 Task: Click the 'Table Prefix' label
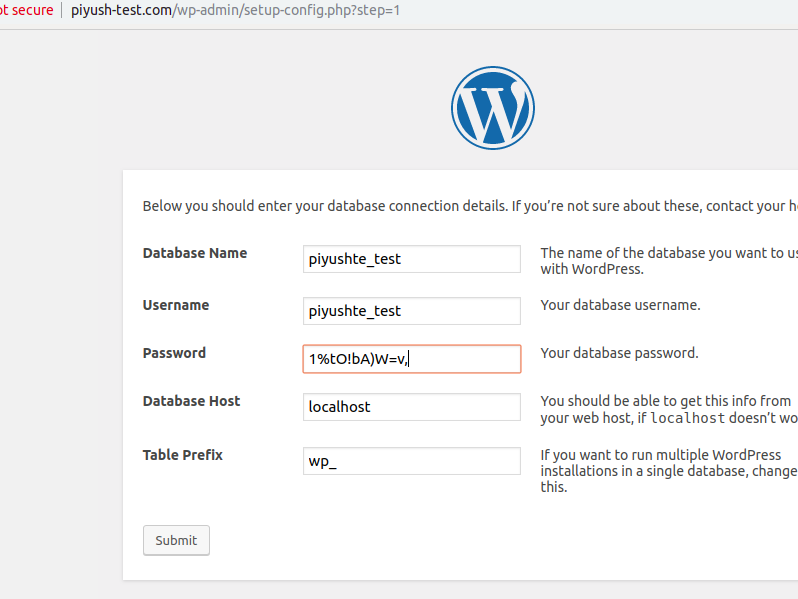coord(183,455)
